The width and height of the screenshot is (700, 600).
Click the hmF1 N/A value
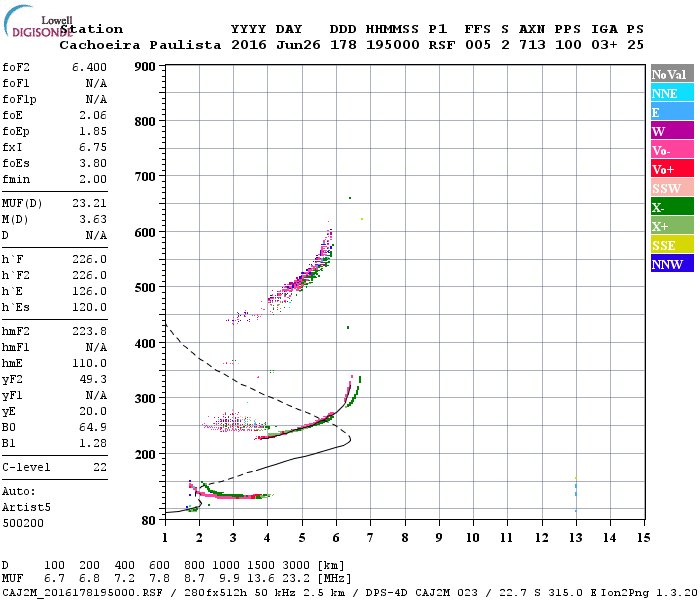pyautogui.click(x=96, y=347)
